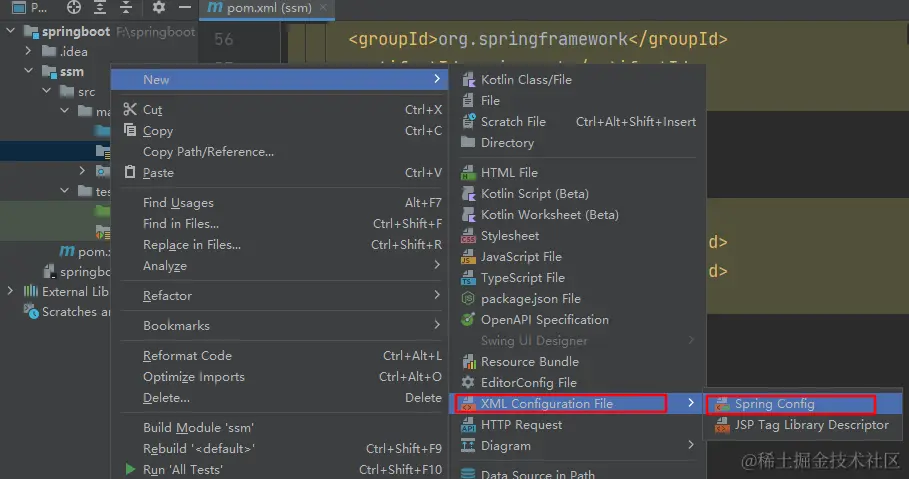This screenshot has height=479, width=909.
Task: Click the HTTP Request API icon
Action: [x=468, y=424]
